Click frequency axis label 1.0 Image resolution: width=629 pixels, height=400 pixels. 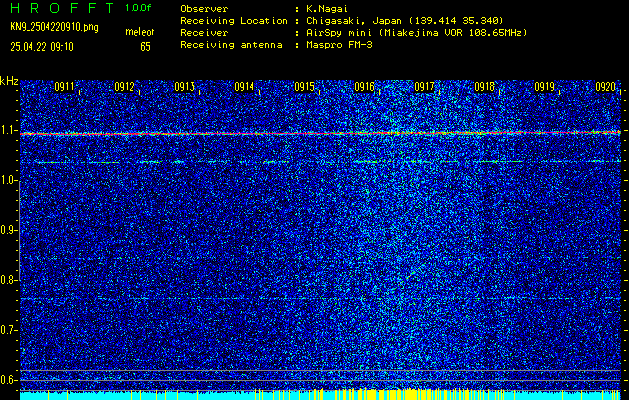tap(7, 181)
